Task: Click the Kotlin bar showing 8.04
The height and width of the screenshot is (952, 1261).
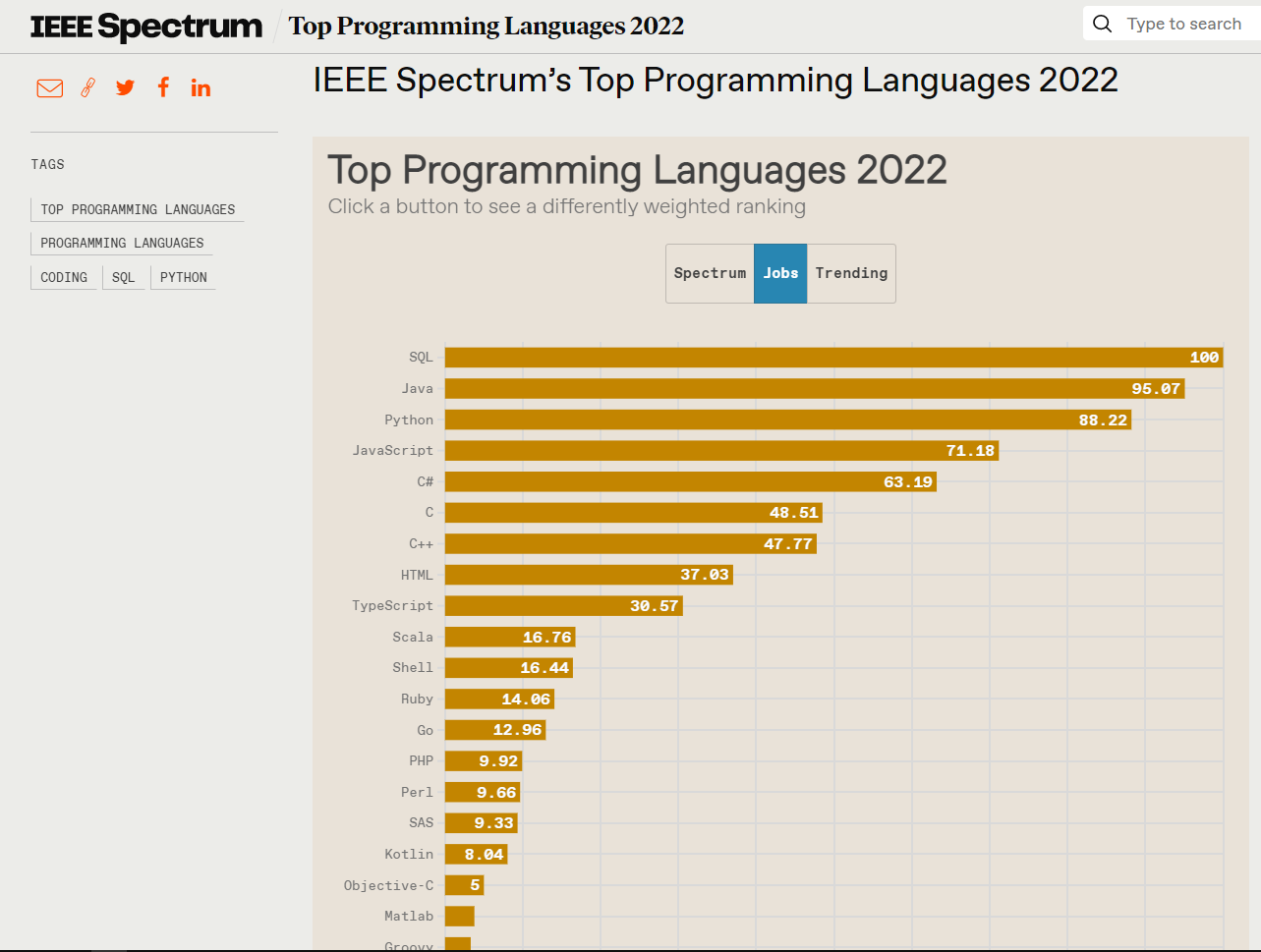Action: coord(477,854)
